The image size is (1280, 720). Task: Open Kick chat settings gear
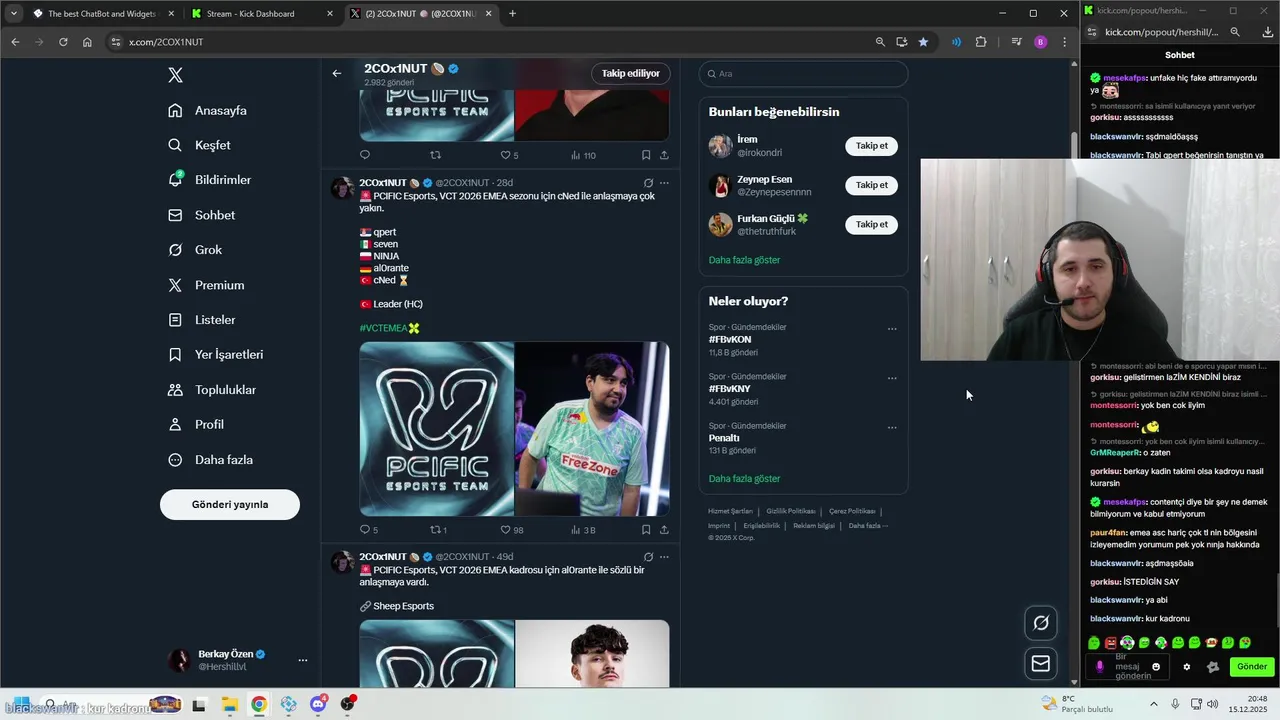(x=1187, y=667)
